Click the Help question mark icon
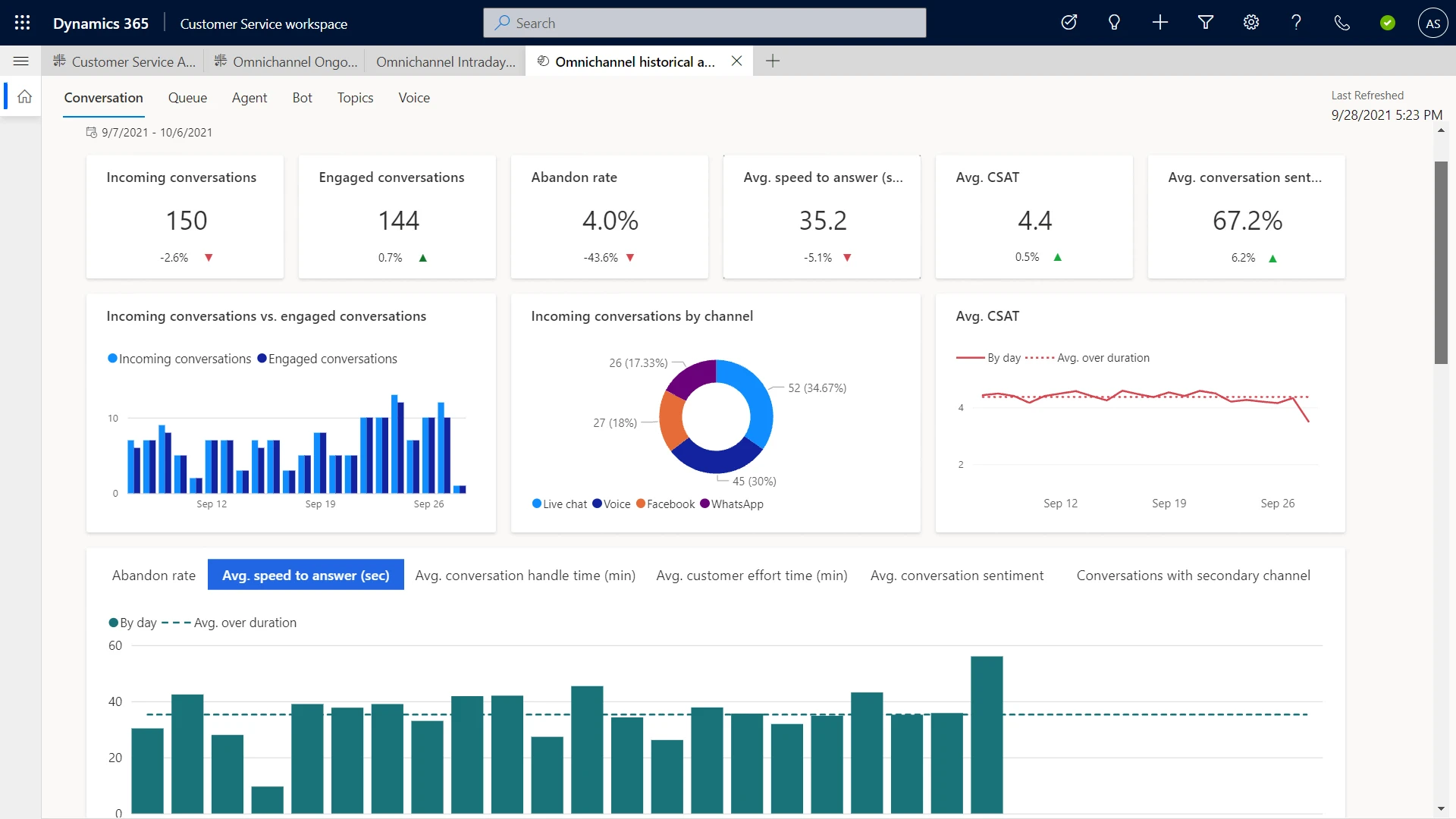The height and width of the screenshot is (819, 1456). point(1295,23)
